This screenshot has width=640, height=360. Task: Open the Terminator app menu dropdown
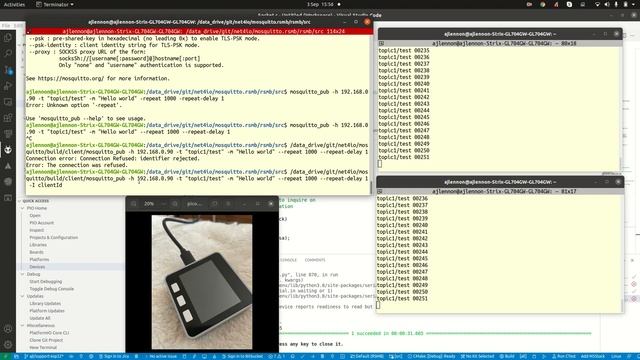click(55, 4)
